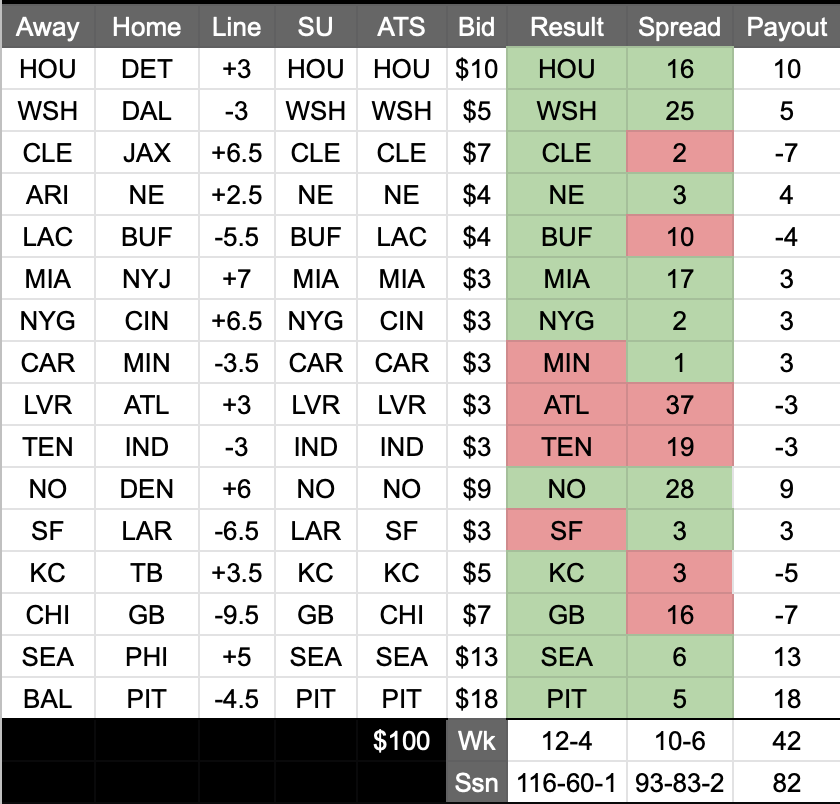The width and height of the screenshot is (840, 804).
Task: Click the green spread cell showing 28
Action: 680,488
